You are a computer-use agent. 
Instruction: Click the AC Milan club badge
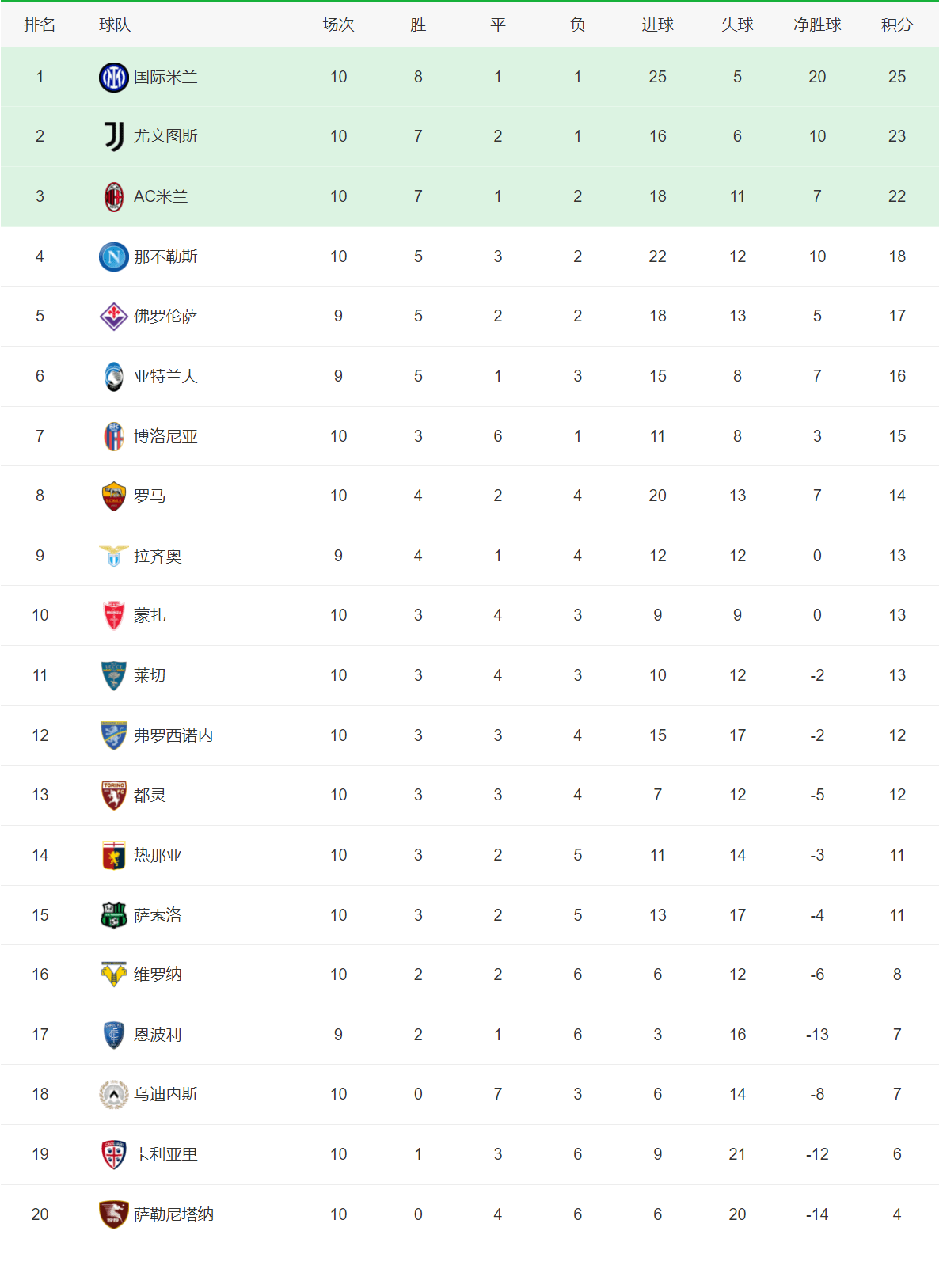point(114,196)
